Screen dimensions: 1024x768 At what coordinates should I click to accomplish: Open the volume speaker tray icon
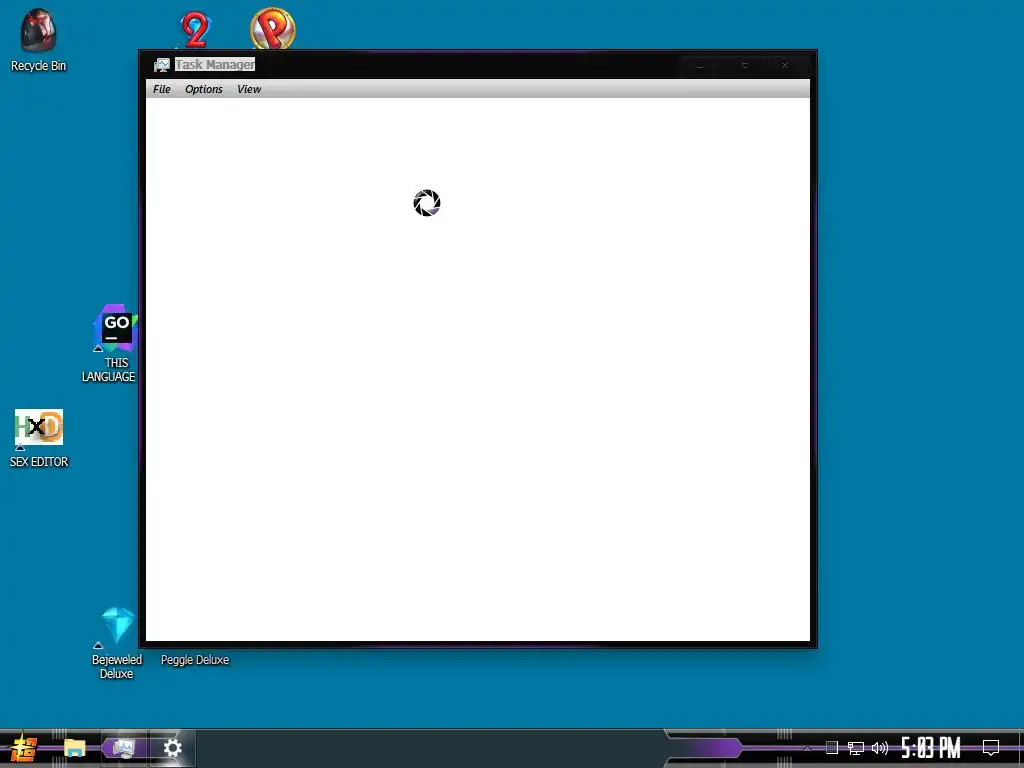[880, 748]
